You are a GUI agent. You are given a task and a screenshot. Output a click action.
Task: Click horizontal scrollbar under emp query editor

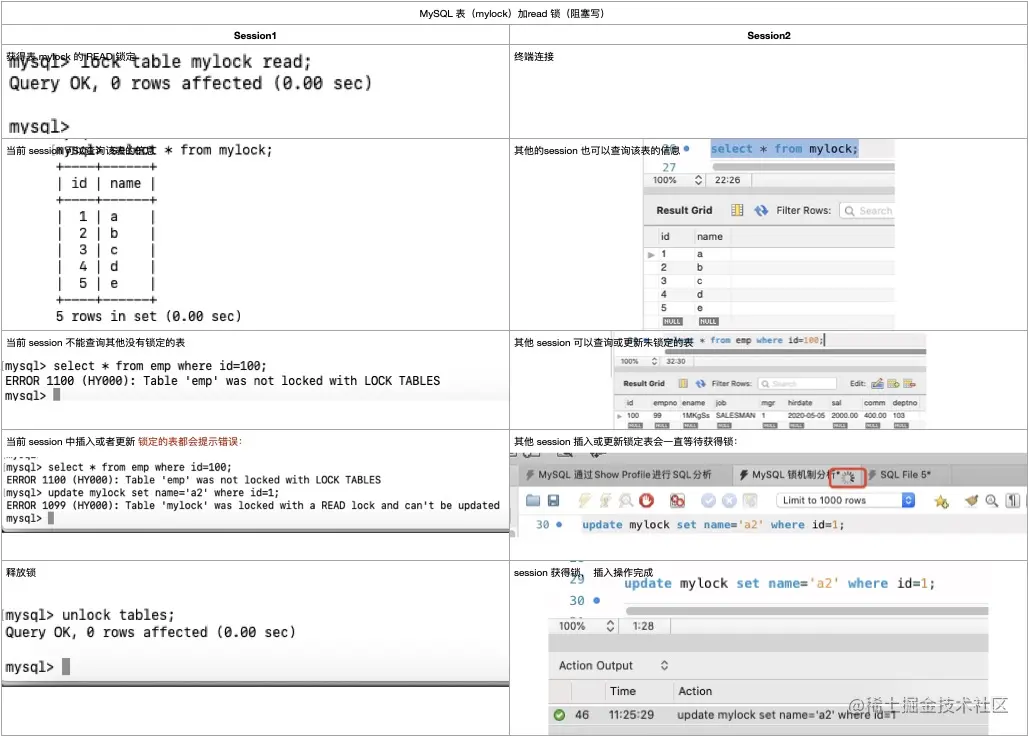point(796,352)
